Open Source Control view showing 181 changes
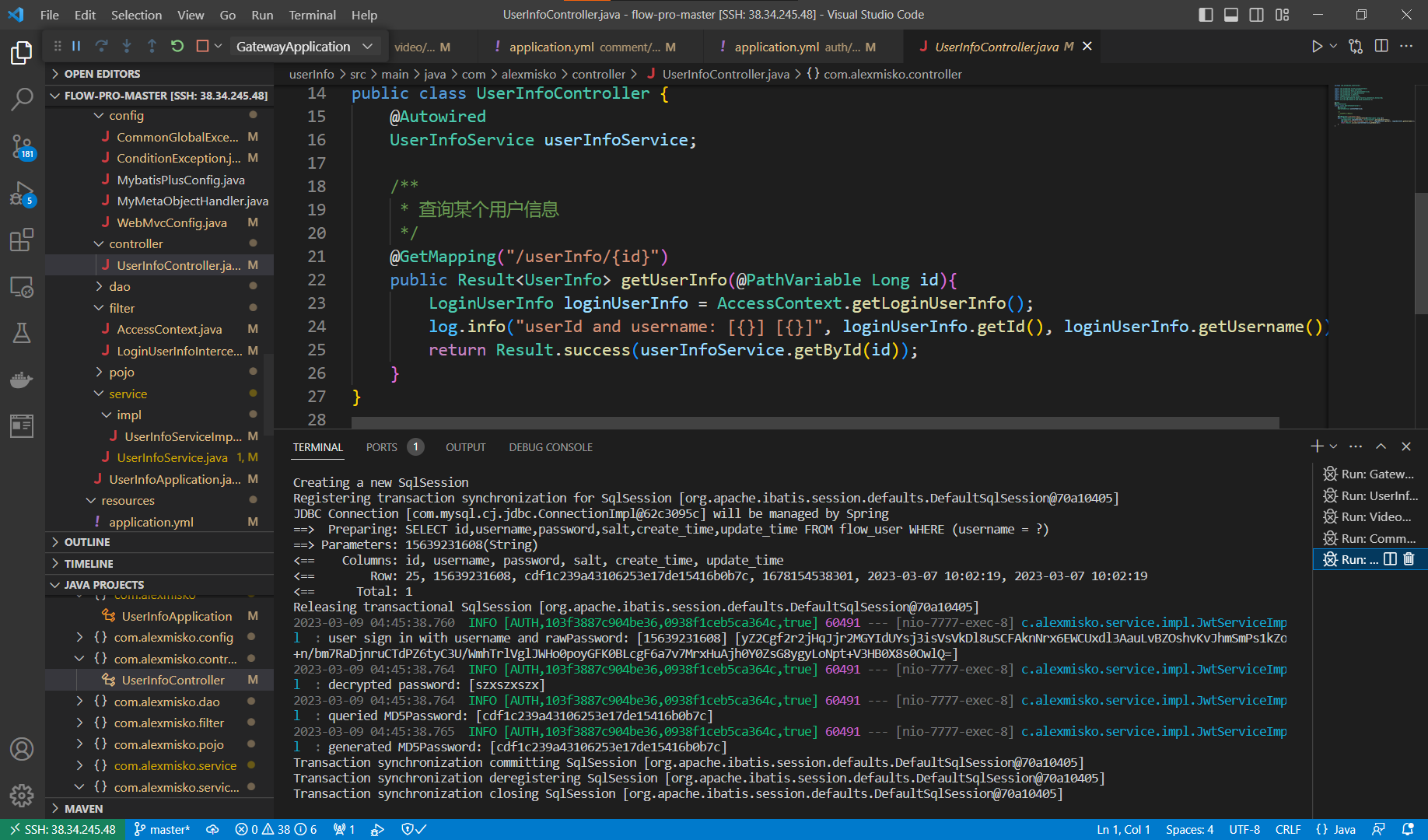The image size is (1428, 840). (x=22, y=146)
